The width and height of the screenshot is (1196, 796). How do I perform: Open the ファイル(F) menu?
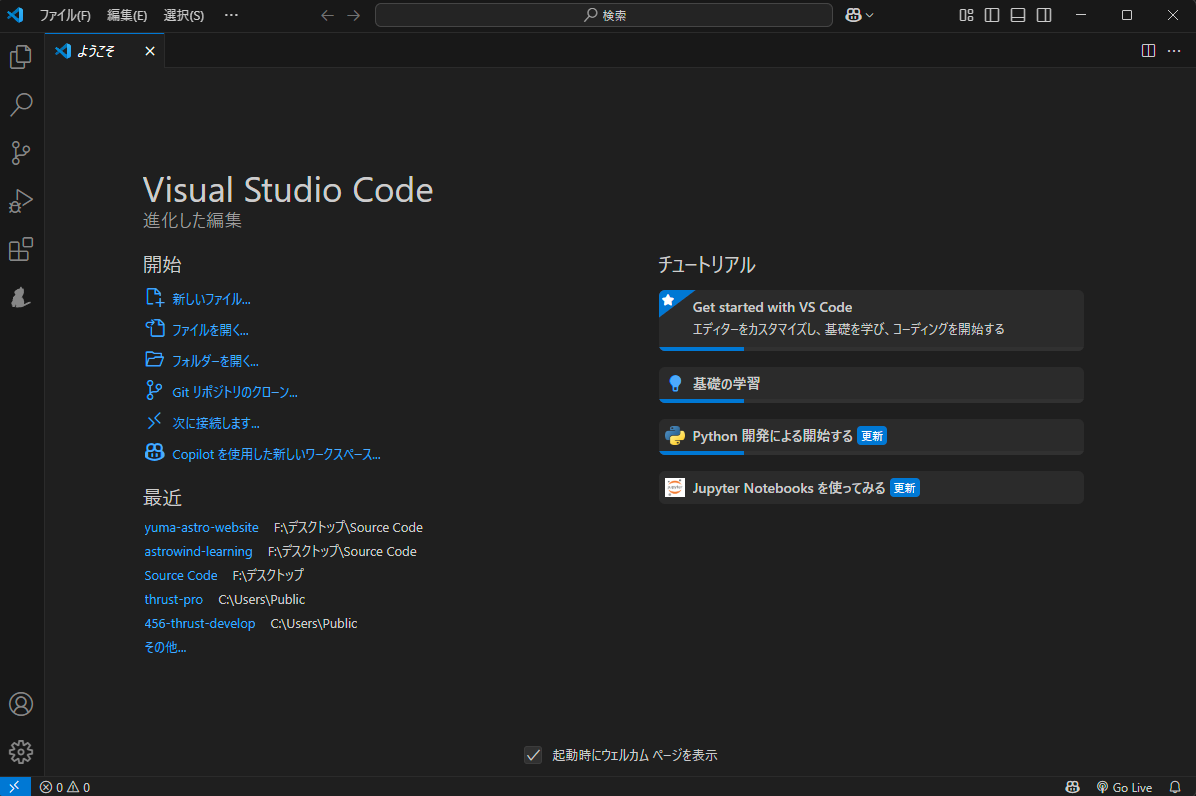(65, 15)
